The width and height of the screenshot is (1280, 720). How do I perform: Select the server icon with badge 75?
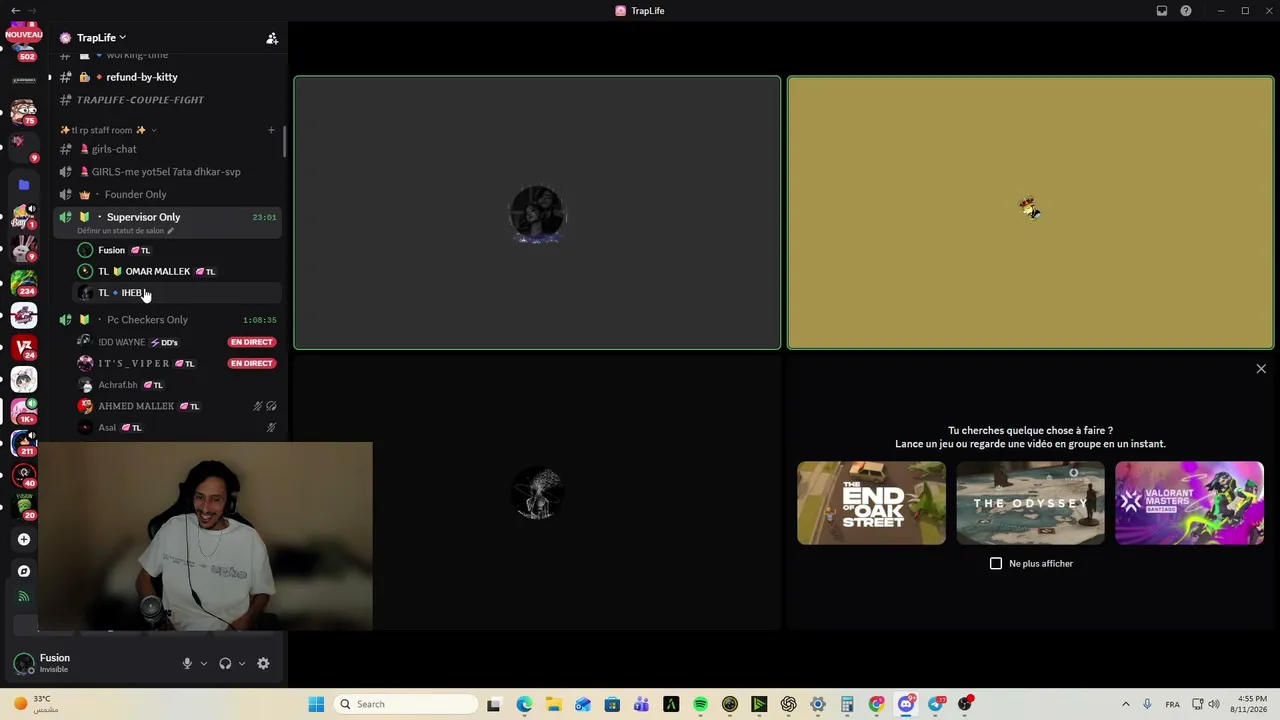coord(24,112)
